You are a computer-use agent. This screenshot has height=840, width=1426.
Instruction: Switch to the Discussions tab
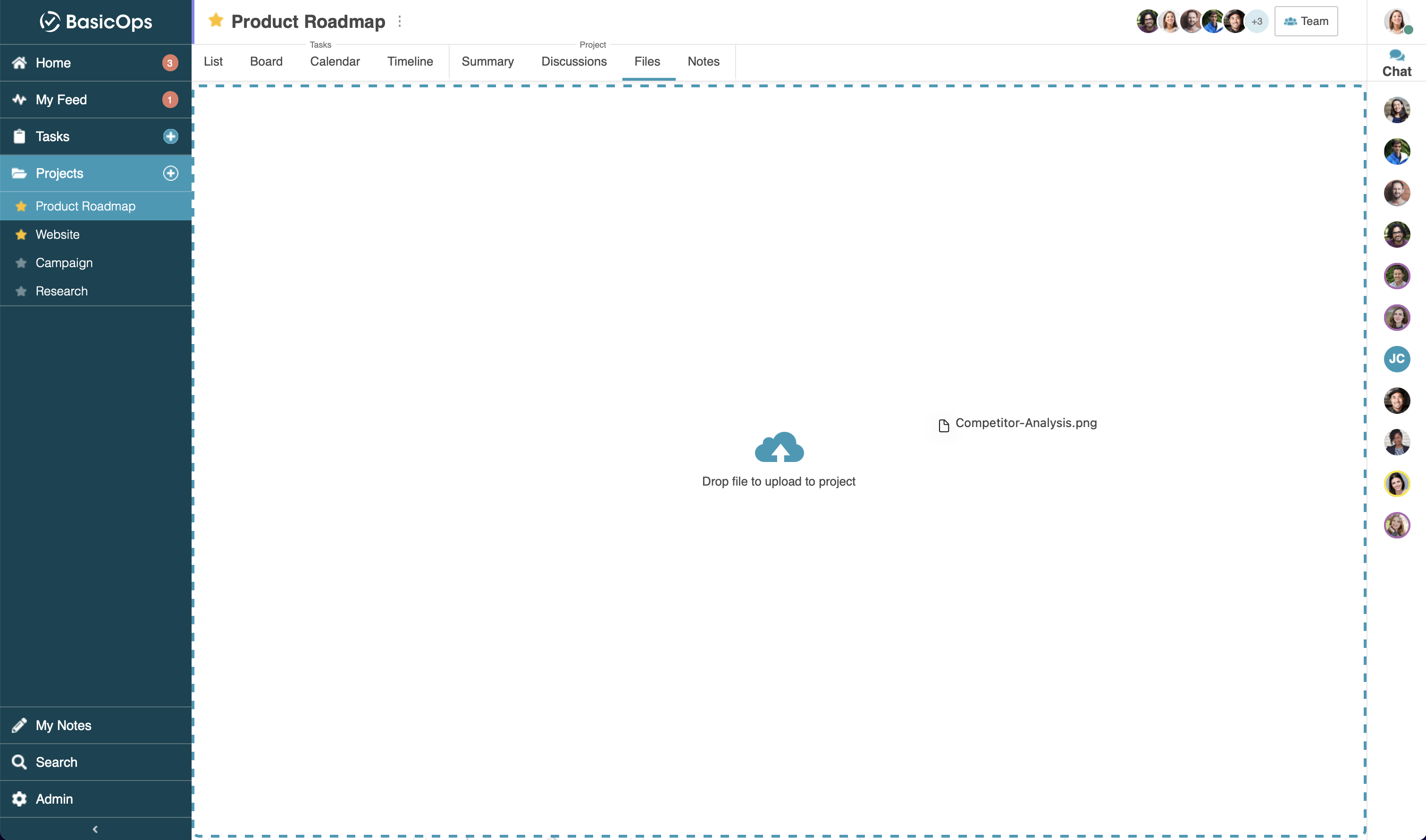click(x=574, y=62)
